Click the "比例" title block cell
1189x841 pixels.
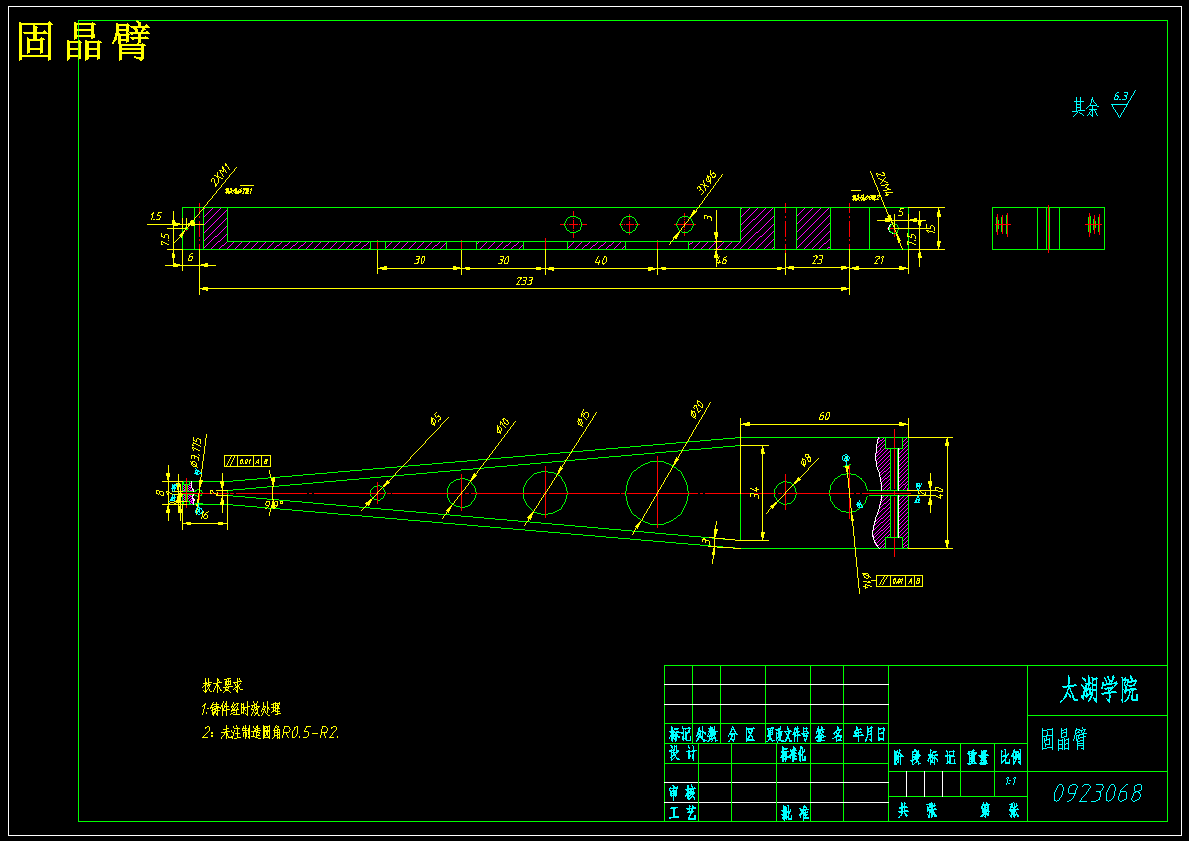[1010, 758]
